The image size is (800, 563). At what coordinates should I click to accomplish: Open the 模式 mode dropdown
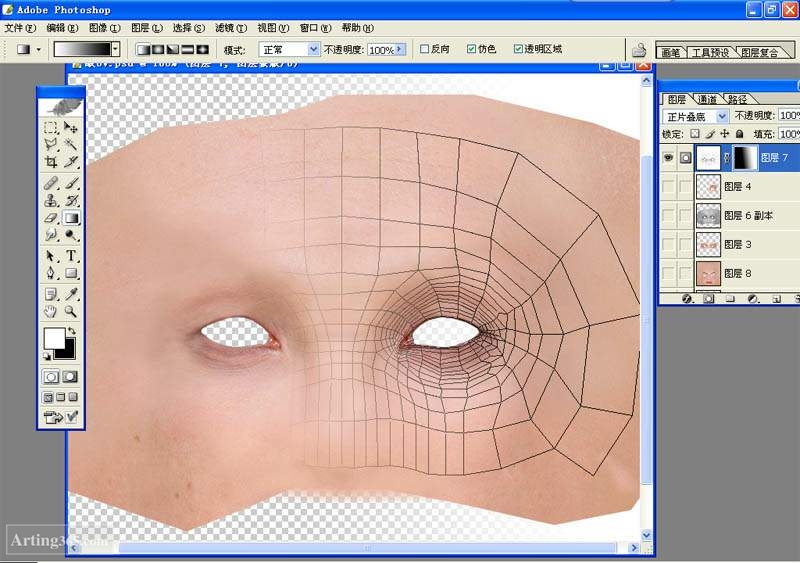point(289,50)
